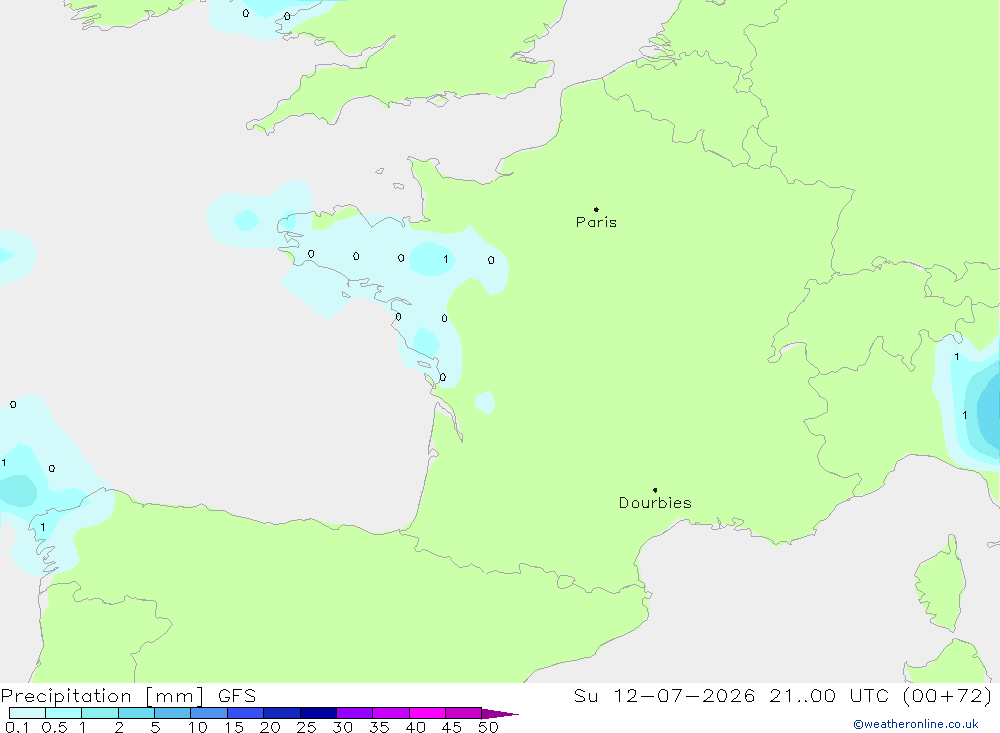Click the 20 mm dark blue legend swatch
This screenshot has height=733, width=1000.
281,713
